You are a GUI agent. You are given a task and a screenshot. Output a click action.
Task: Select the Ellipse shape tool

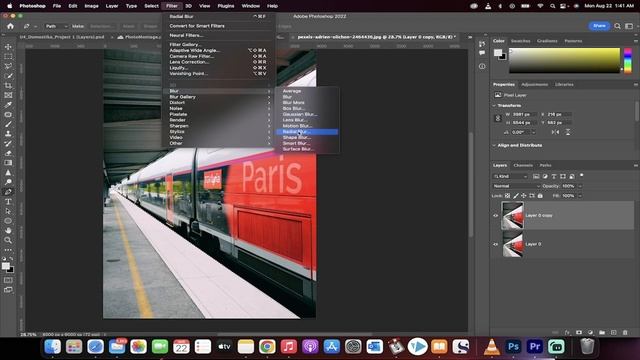point(8,221)
